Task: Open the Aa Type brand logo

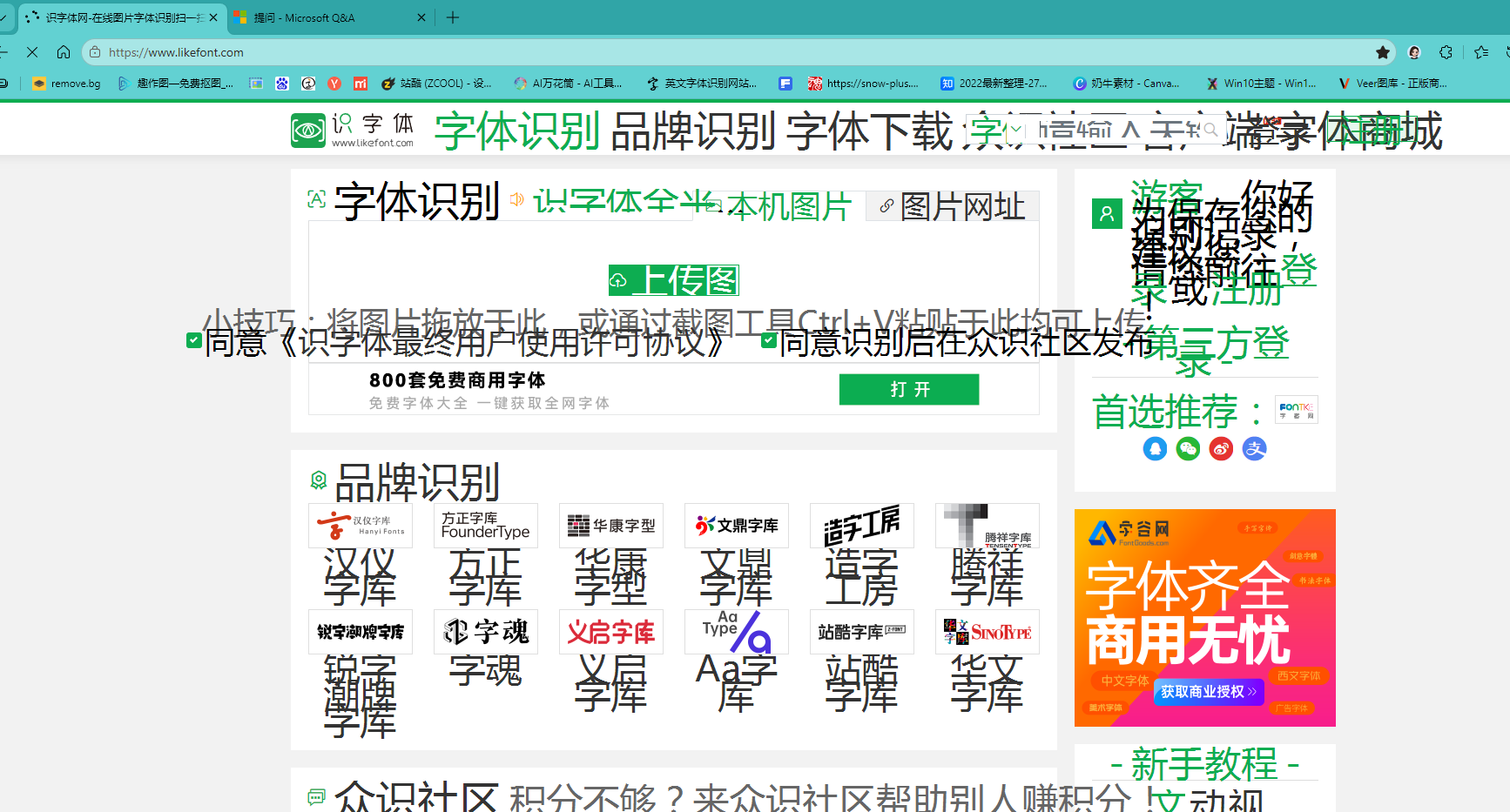Action: 737,632
